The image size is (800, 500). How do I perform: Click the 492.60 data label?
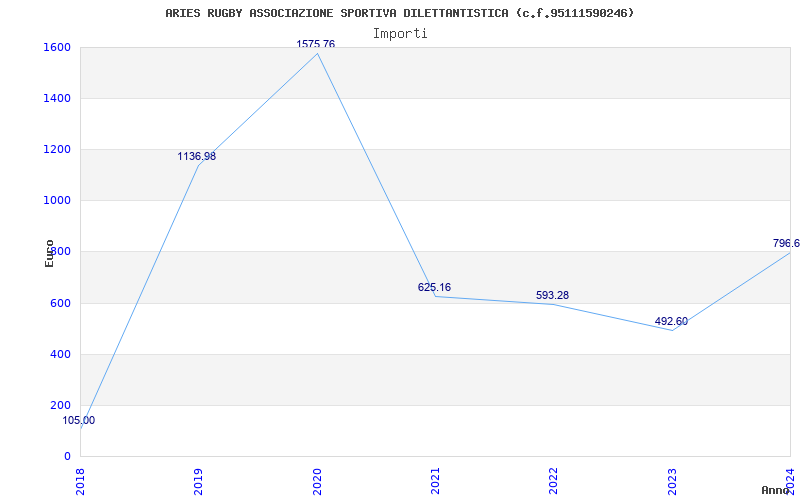(671, 321)
